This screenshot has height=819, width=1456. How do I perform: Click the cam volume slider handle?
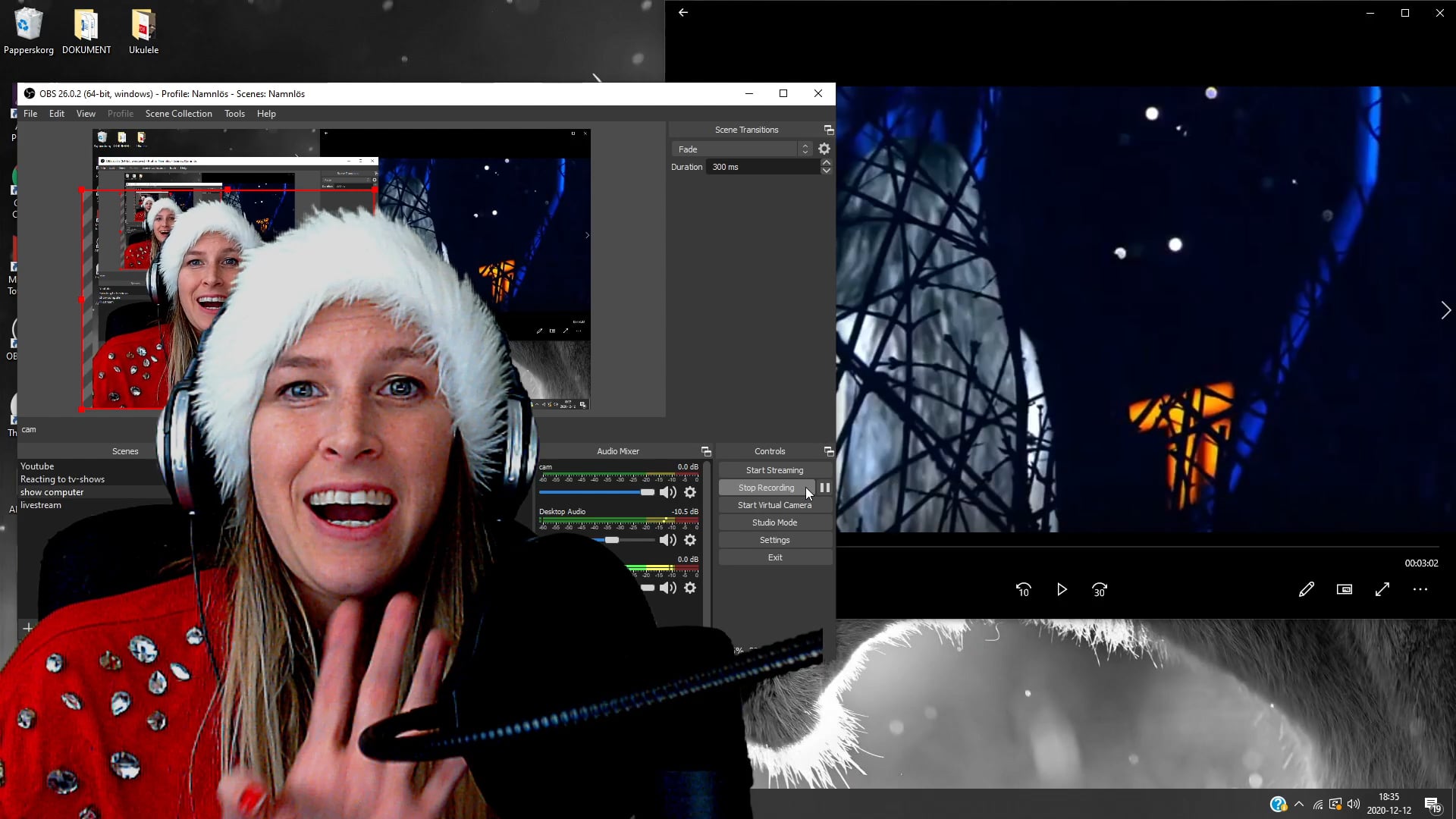[x=647, y=492]
